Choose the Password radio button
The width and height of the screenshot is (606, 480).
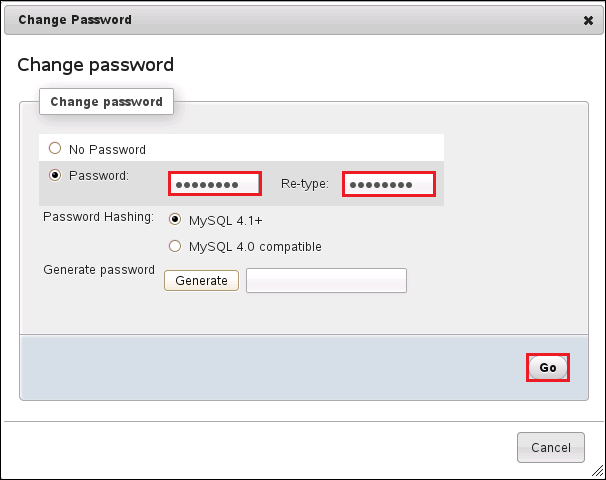55,175
